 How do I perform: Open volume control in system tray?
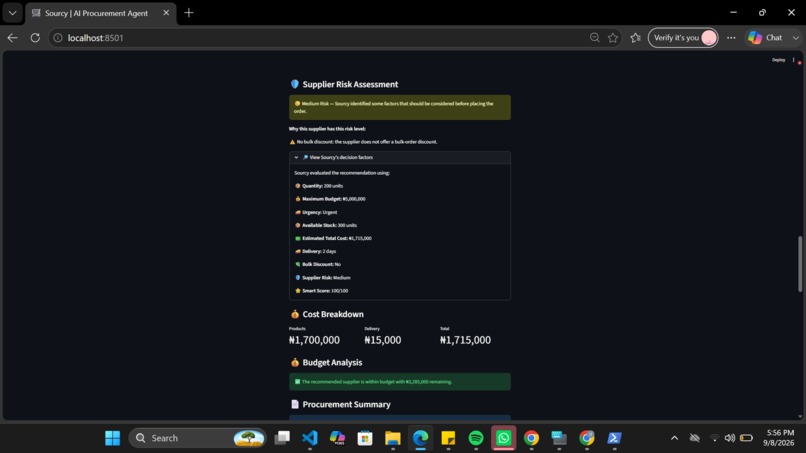coord(730,438)
